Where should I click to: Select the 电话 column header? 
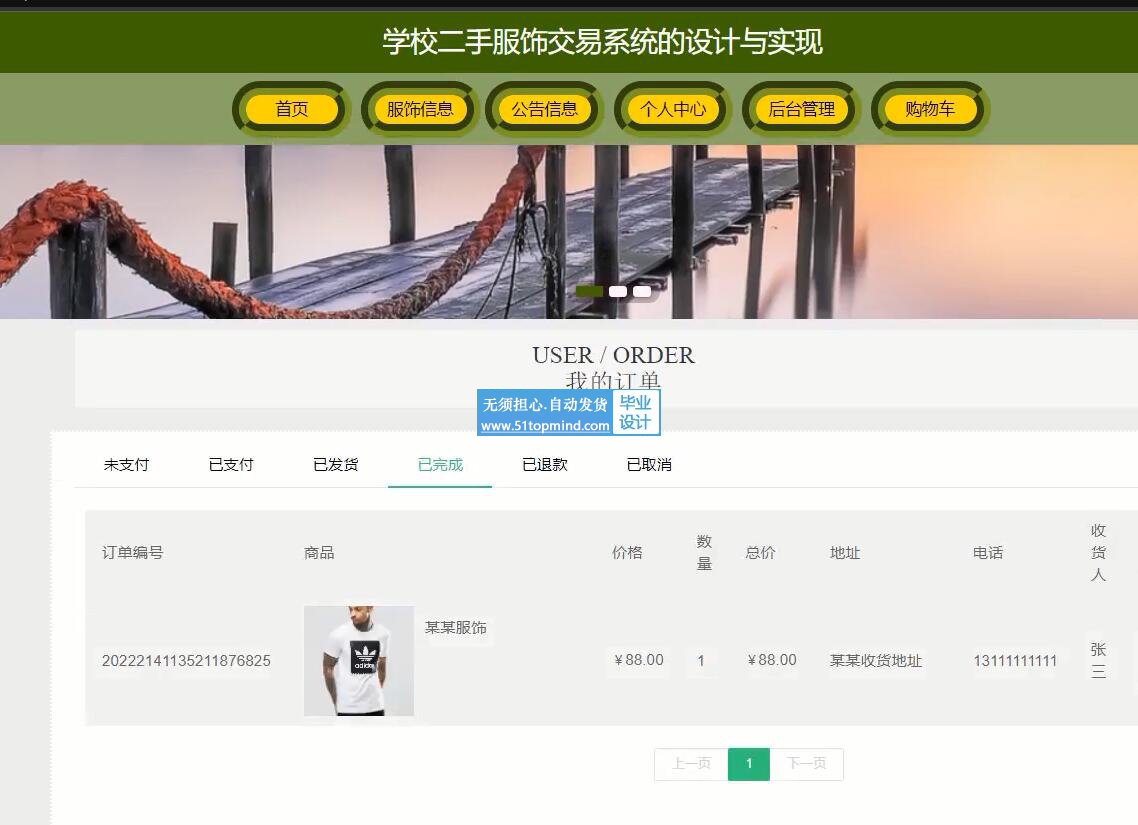coord(988,553)
